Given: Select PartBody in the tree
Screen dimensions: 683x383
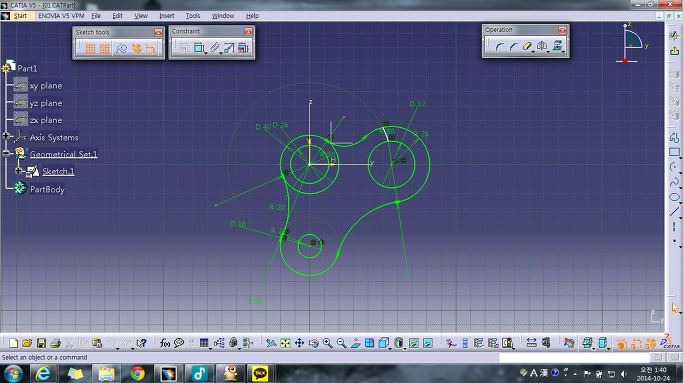Looking at the screenshot, I should pyautogui.click(x=47, y=189).
